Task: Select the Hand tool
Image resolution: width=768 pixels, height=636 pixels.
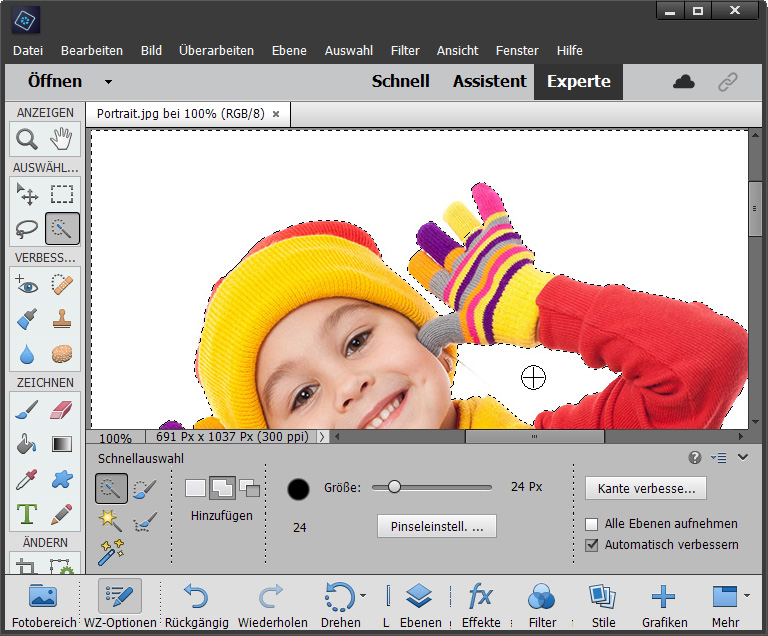Action: coord(62,140)
